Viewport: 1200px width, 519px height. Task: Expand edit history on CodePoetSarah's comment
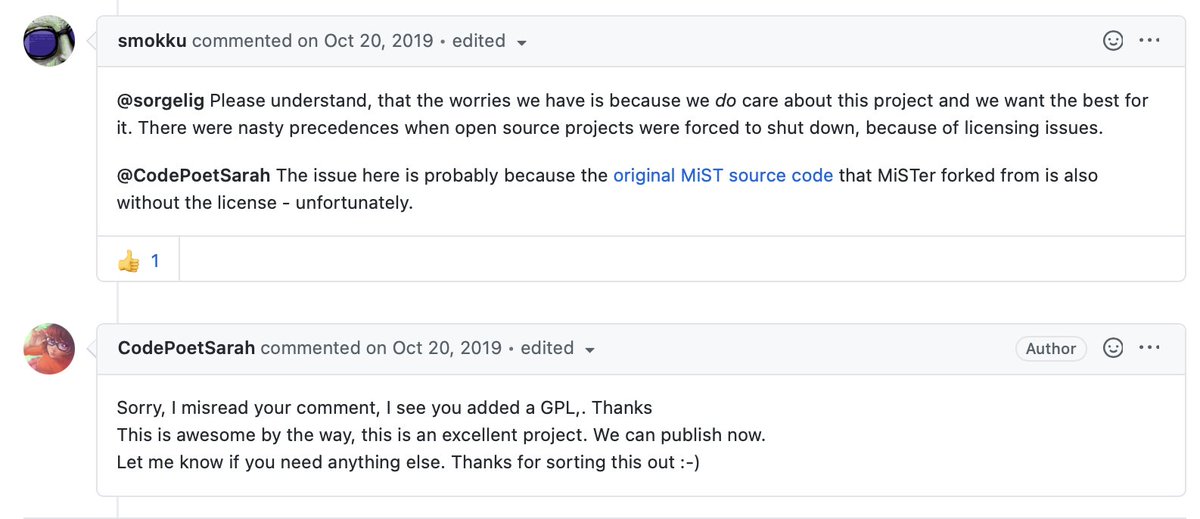589,350
